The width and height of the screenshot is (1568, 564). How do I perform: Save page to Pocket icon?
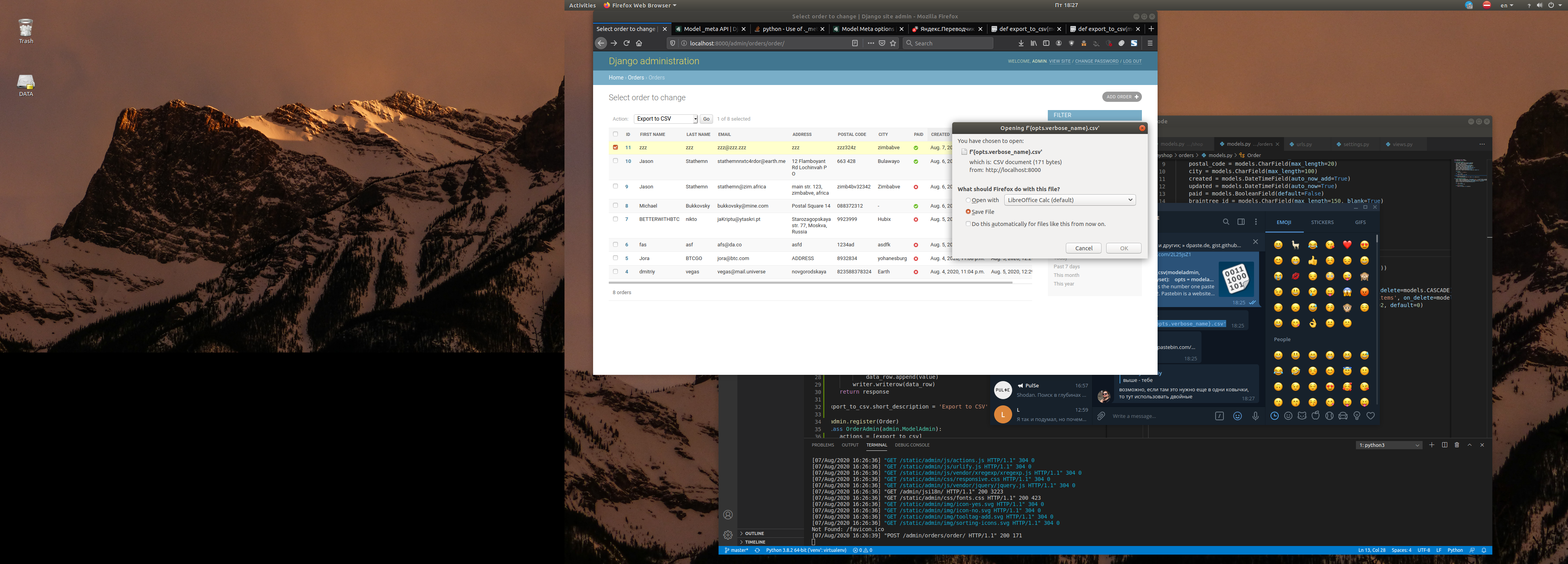(x=882, y=43)
